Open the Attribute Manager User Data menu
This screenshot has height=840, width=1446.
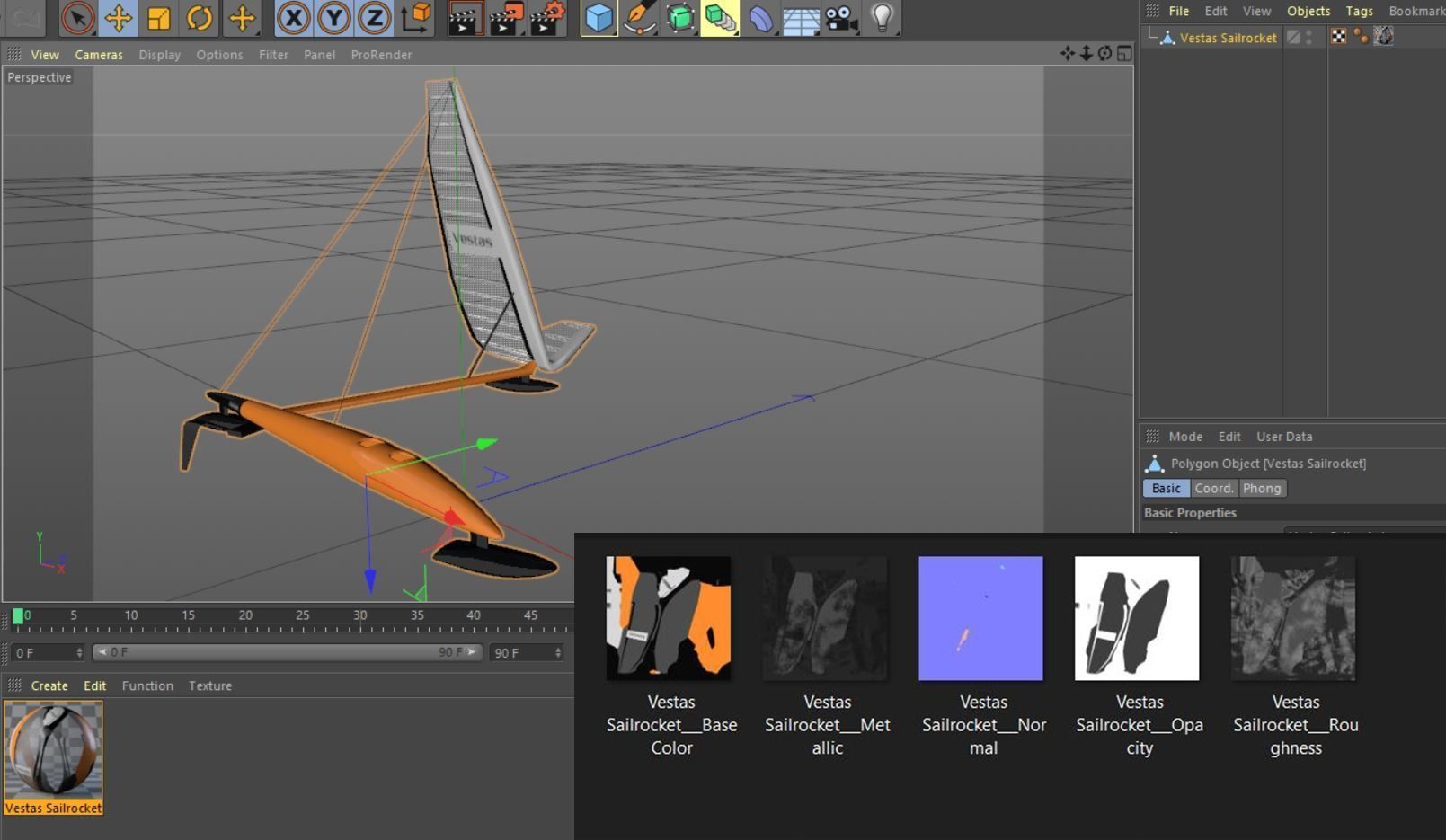pyautogui.click(x=1284, y=437)
